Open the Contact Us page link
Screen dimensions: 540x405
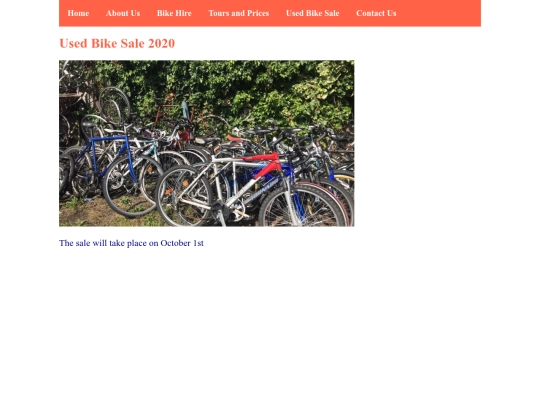376,13
